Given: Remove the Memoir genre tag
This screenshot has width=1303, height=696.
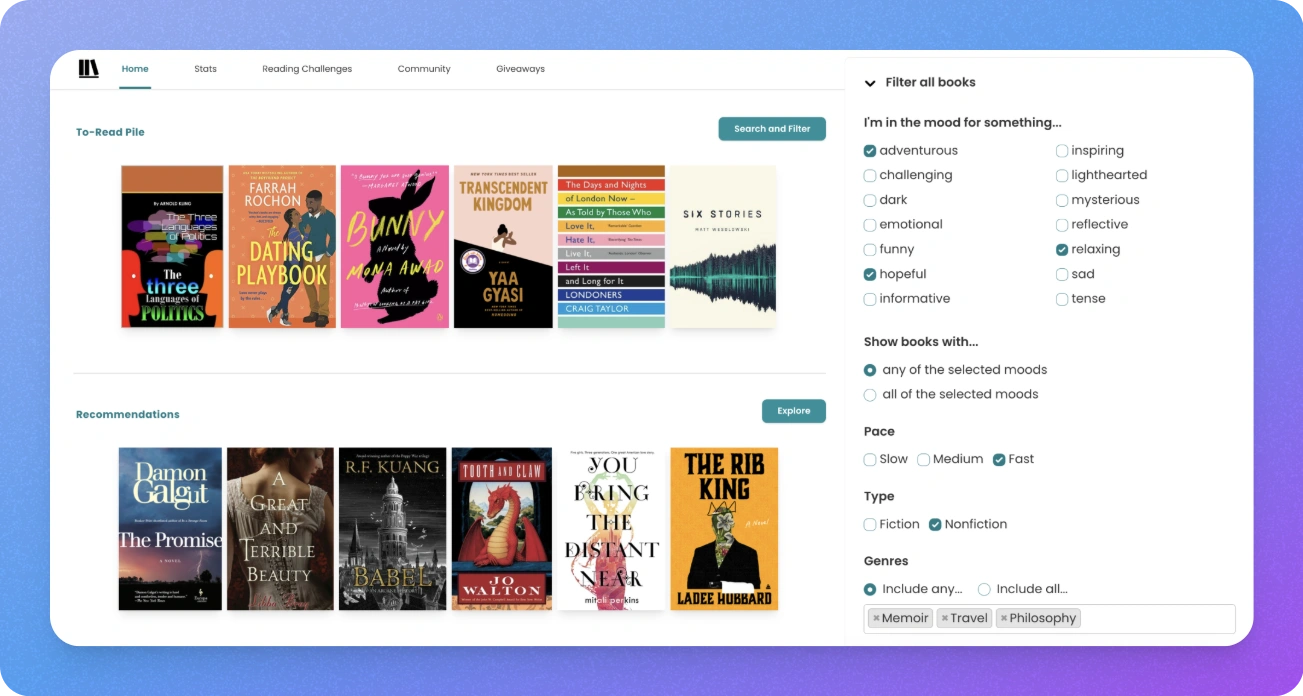Looking at the screenshot, I should (x=876, y=618).
